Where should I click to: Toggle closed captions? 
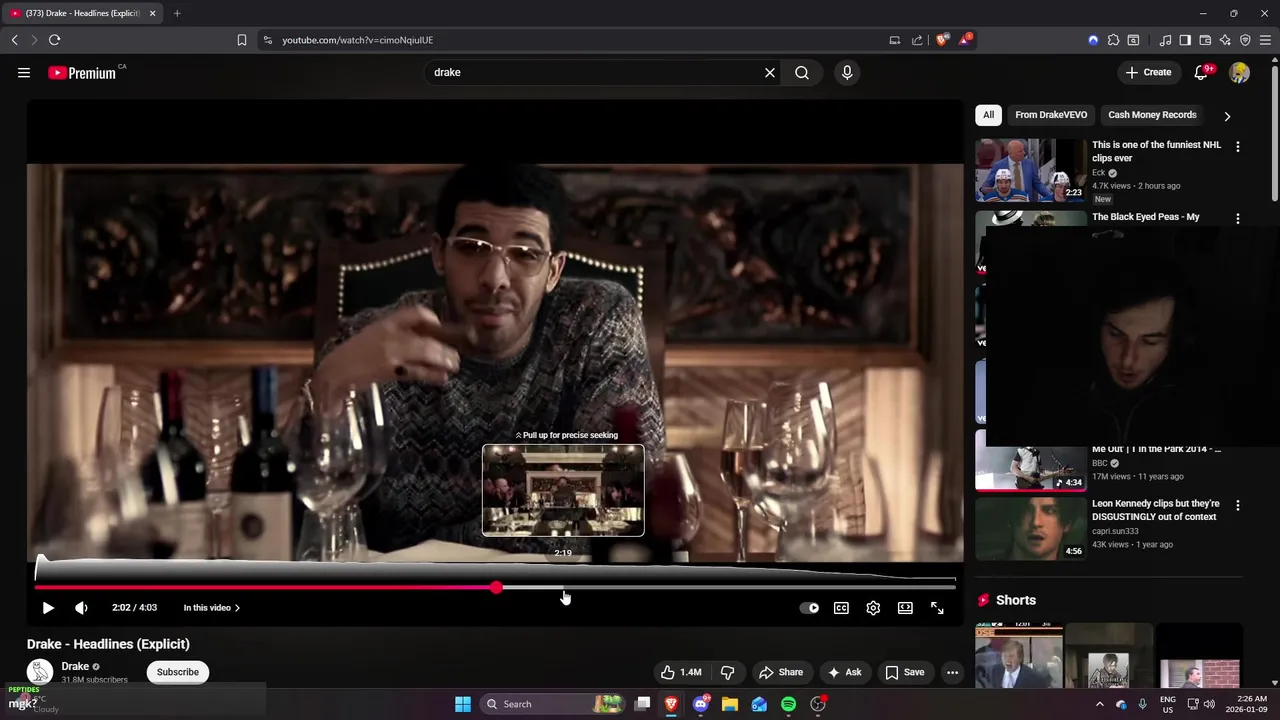click(x=841, y=607)
